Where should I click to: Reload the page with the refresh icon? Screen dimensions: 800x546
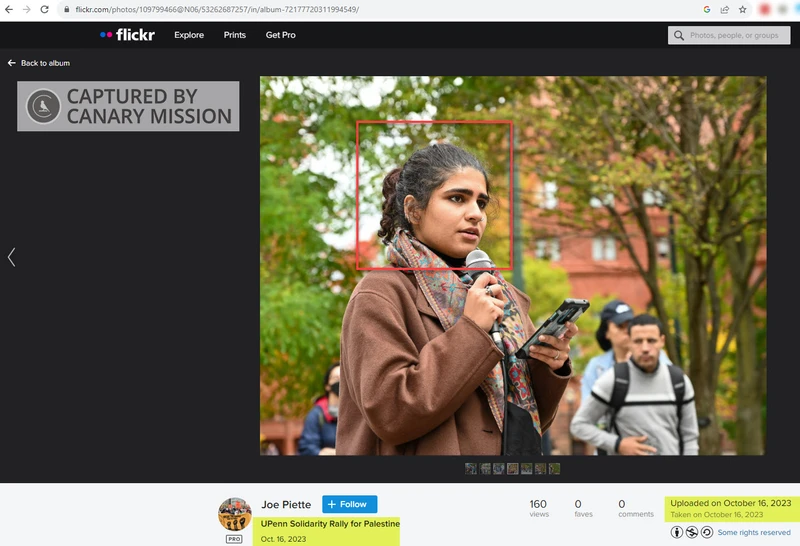click(44, 9)
